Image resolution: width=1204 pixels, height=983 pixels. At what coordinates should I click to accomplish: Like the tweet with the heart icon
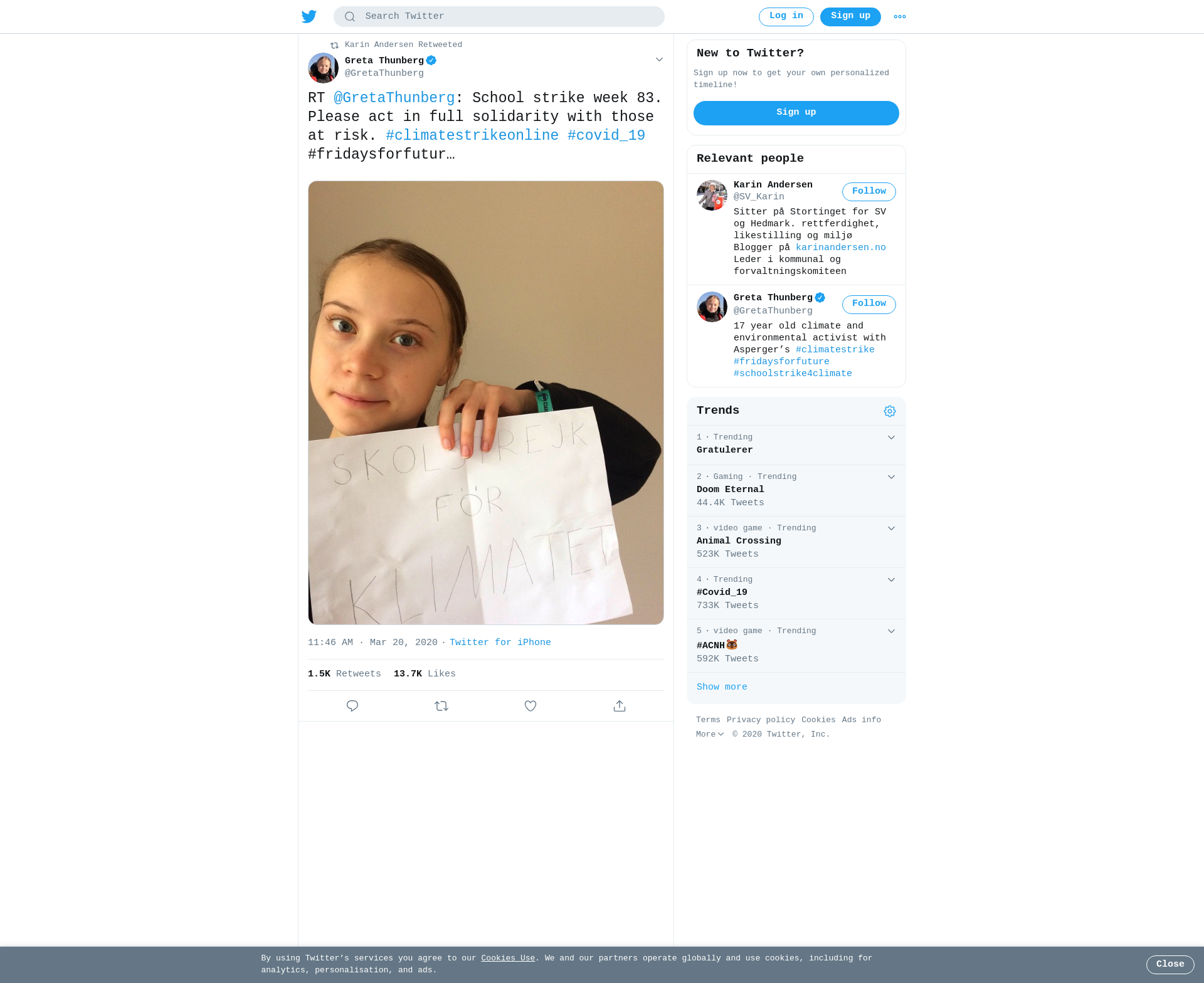pyautogui.click(x=531, y=706)
